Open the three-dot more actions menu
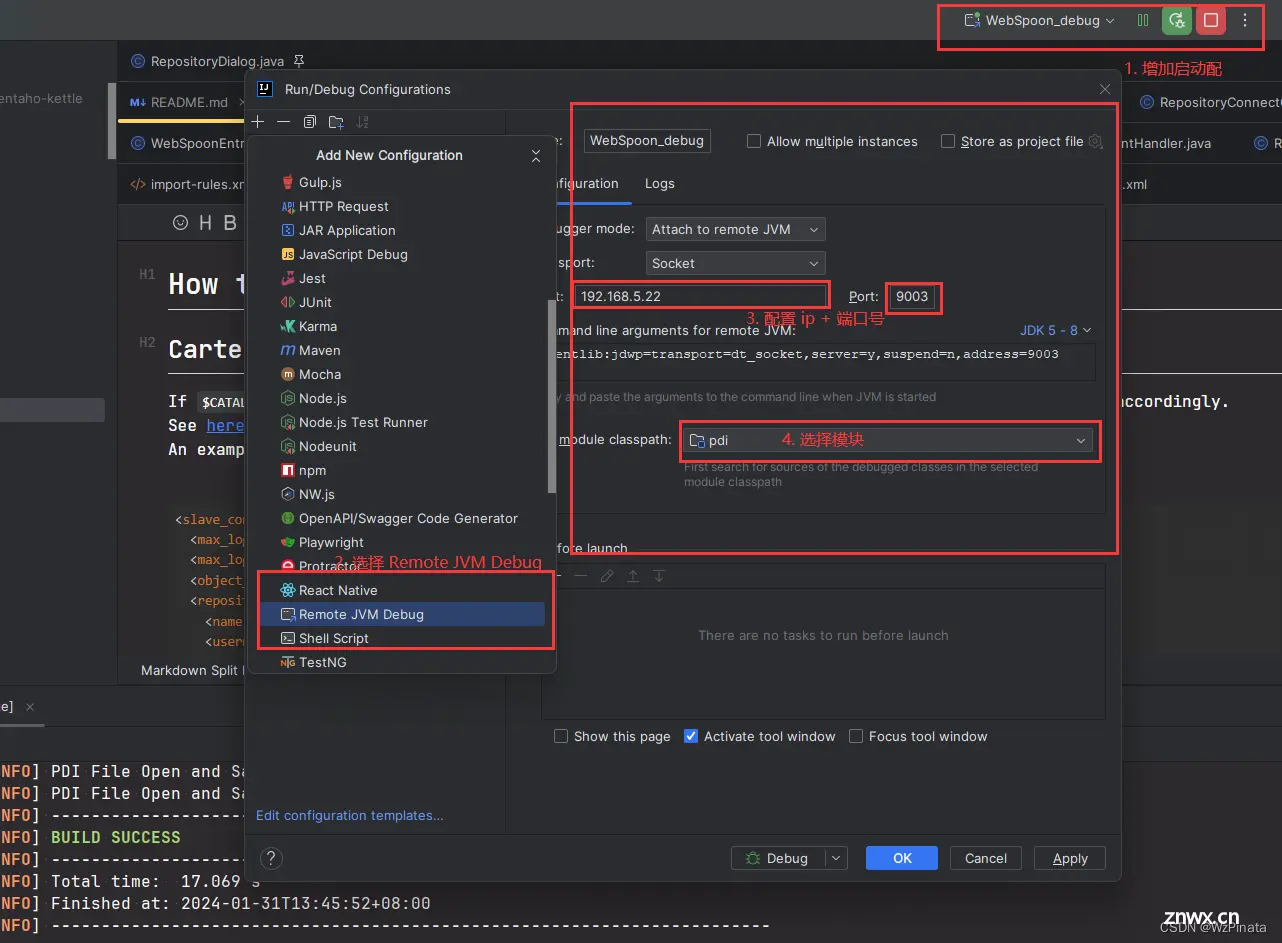The height and width of the screenshot is (943, 1282). (1245, 20)
